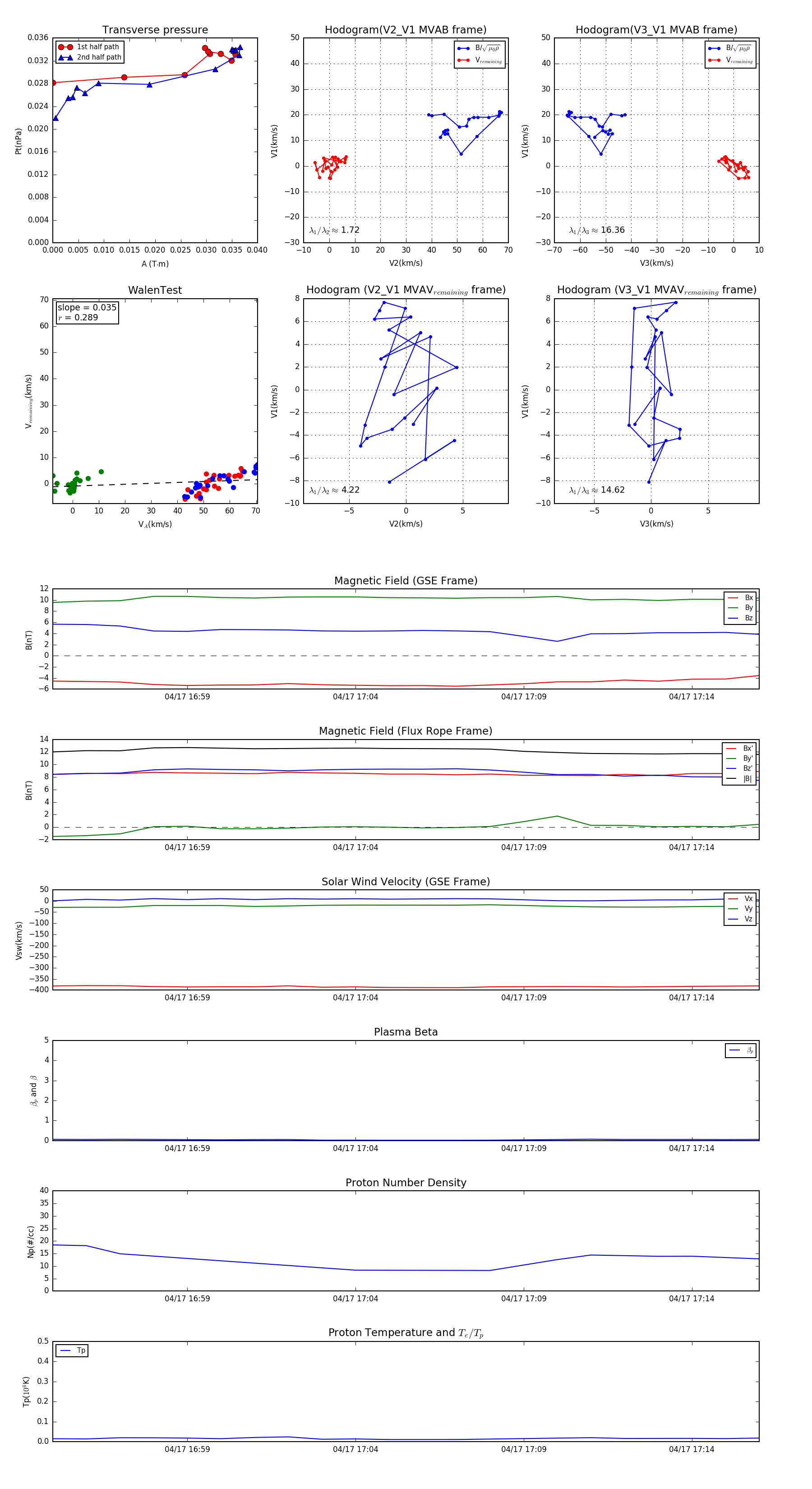Click the "Hodogram (V3_V1 MVAV remaining frame)" title
This screenshot has height=1489, width=812.
pos(656,290)
